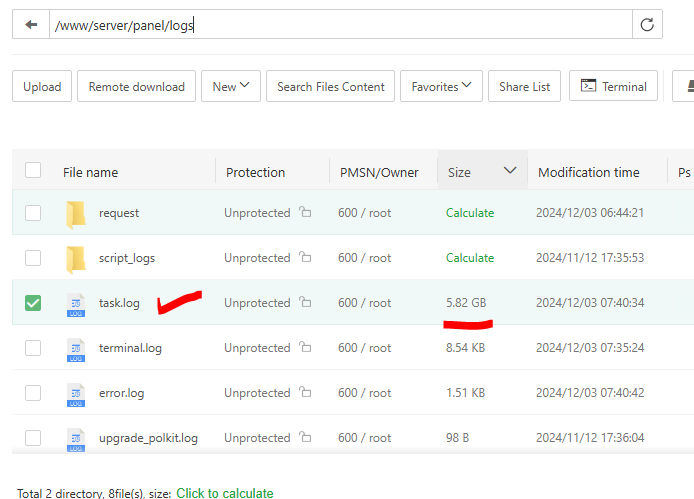
Task: Select the task.log file name
Action: click(119, 303)
